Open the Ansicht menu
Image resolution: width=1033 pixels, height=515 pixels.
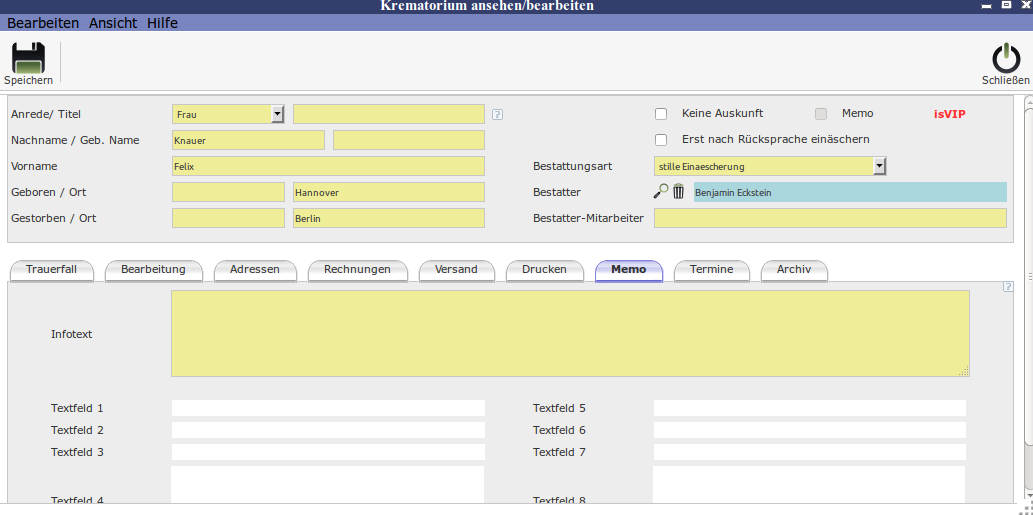click(x=113, y=23)
